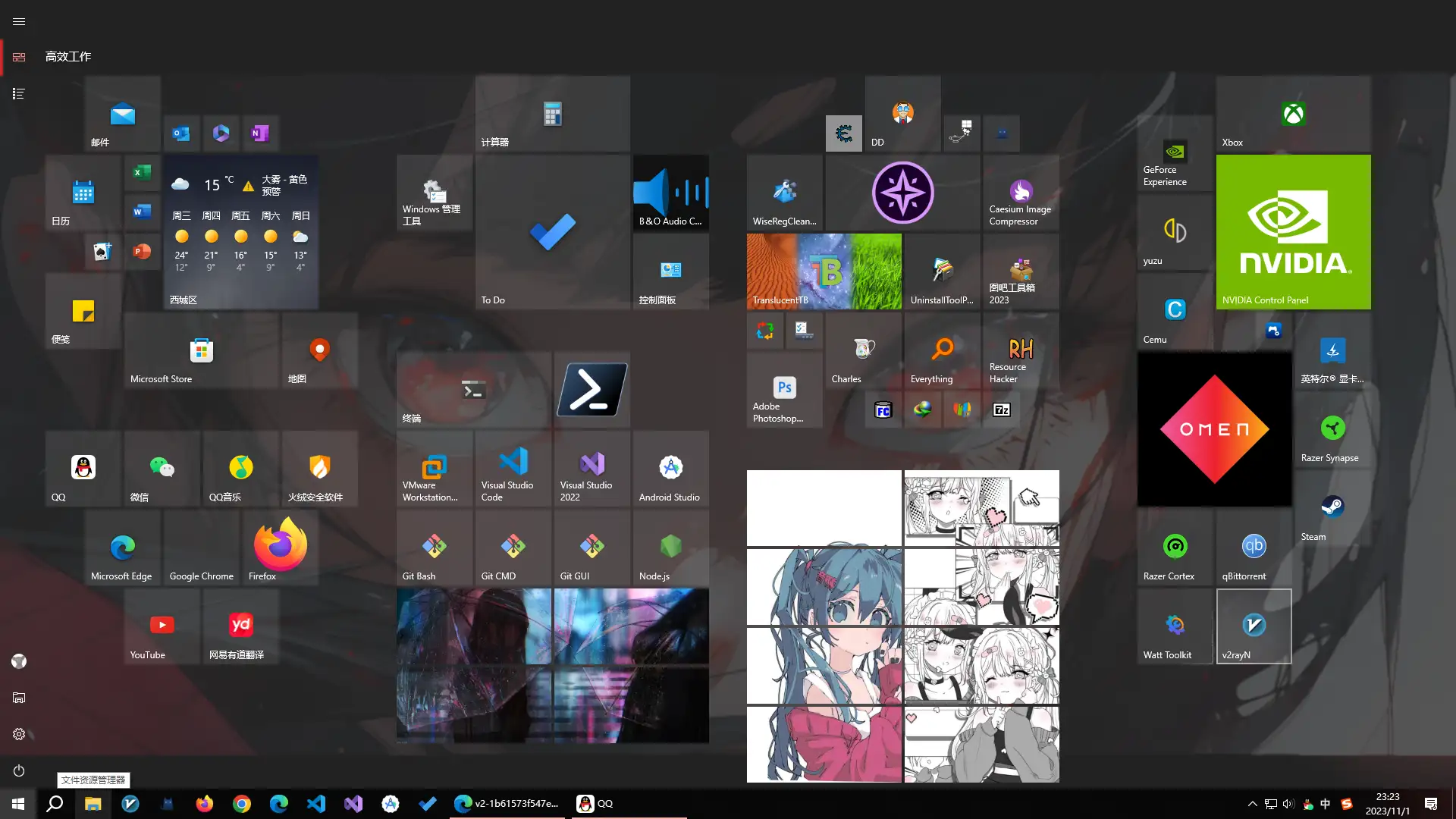
Task: Open Git Bash tile
Action: coord(434,548)
